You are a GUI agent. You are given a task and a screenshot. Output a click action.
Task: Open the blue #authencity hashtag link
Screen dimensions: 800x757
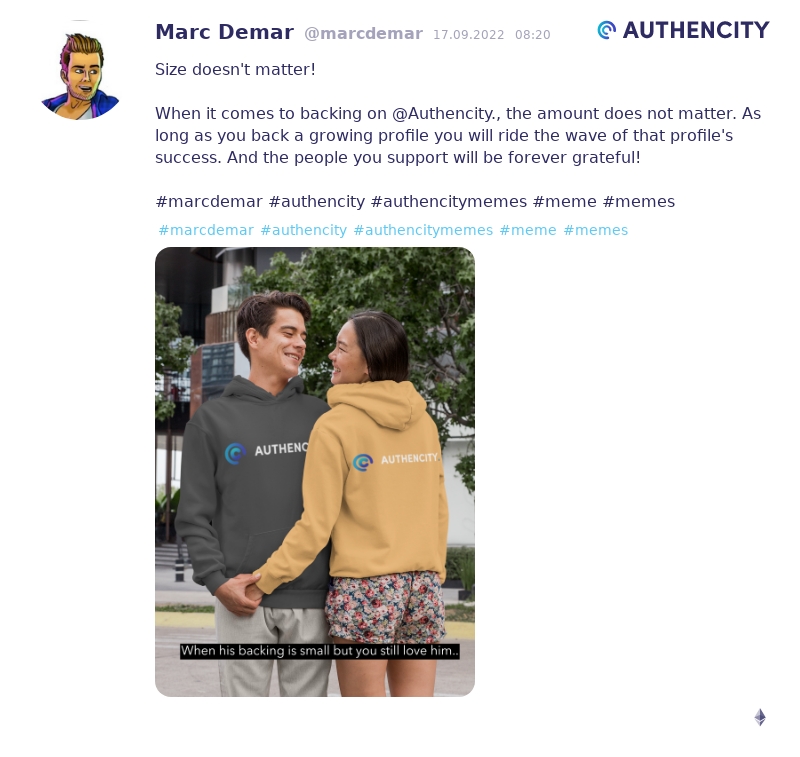(x=304, y=230)
